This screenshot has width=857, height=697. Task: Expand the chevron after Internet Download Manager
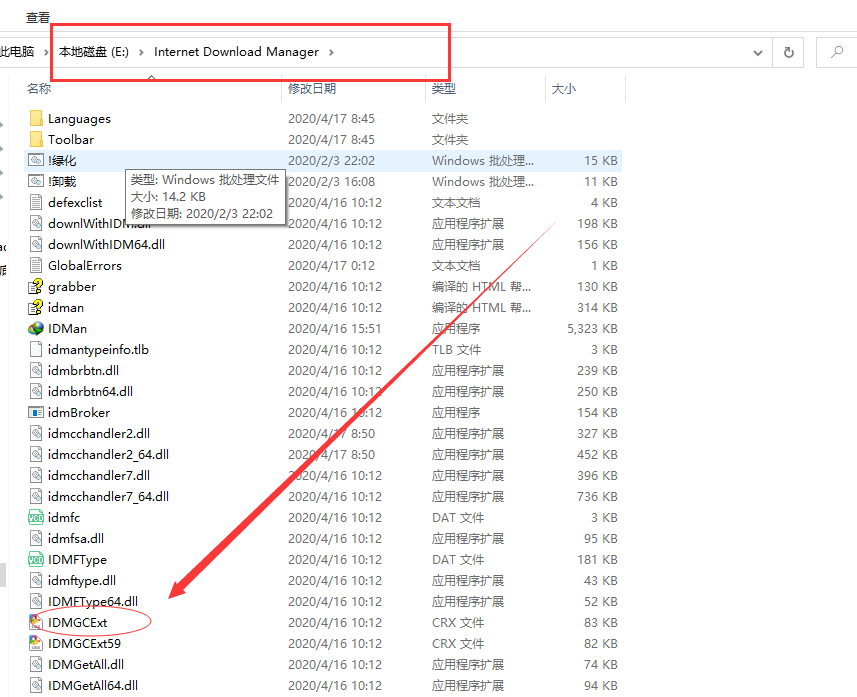(331, 52)
